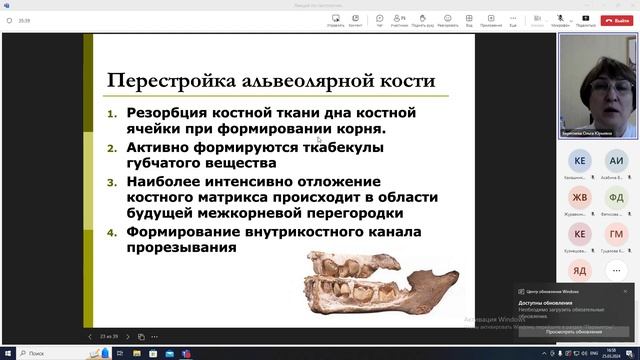Show the participants list
The width and height of the screenshot is (640, 360).
[x=399, y=20]
